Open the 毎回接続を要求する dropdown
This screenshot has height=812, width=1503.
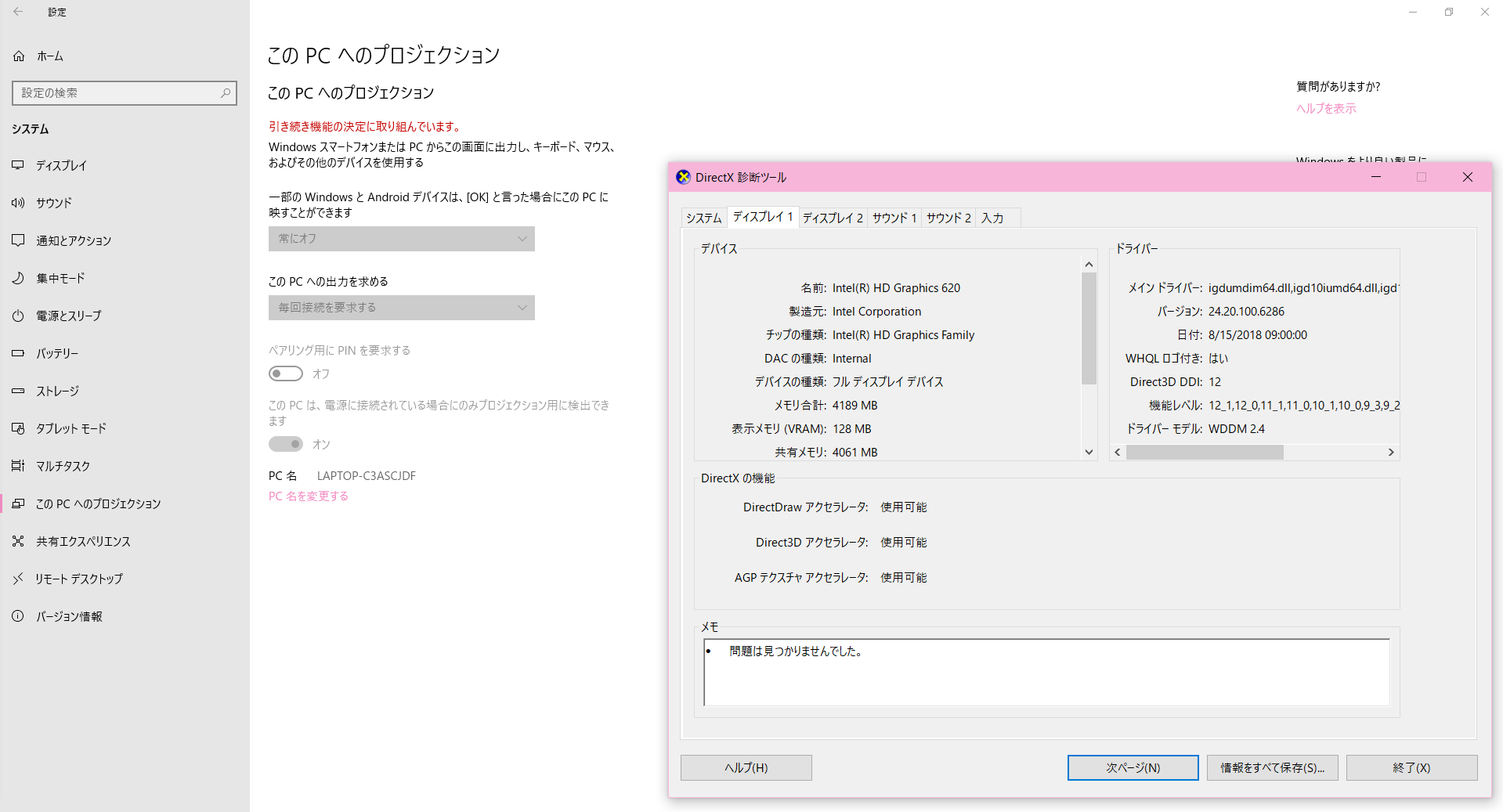click(402, 308)
